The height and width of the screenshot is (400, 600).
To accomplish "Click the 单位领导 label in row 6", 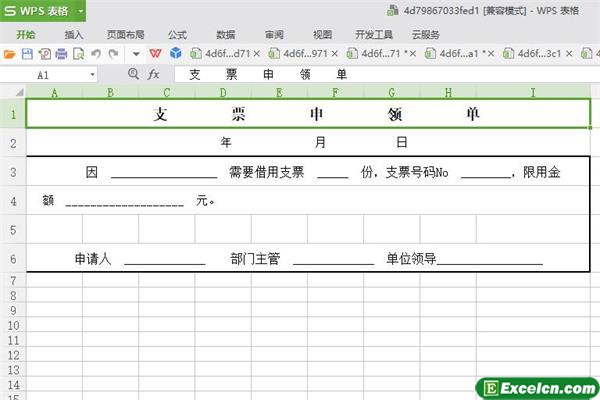I will [x=411, y=259].
